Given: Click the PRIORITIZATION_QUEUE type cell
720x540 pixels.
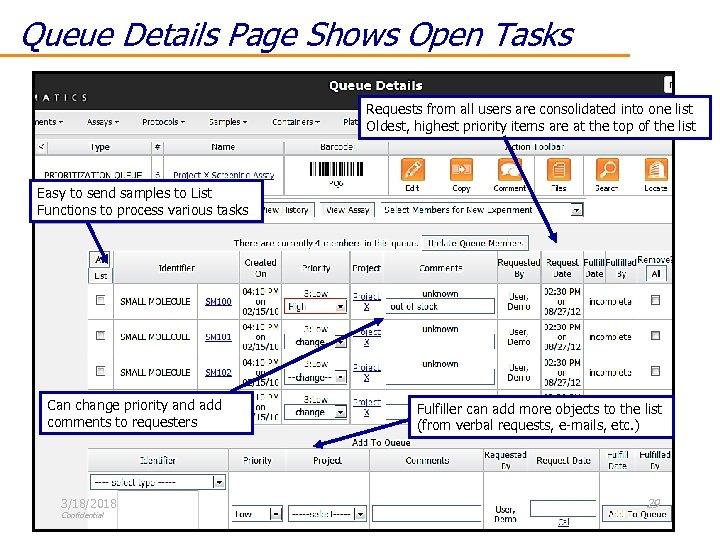Looking at the screenshot, I should (x=93, y=175).
